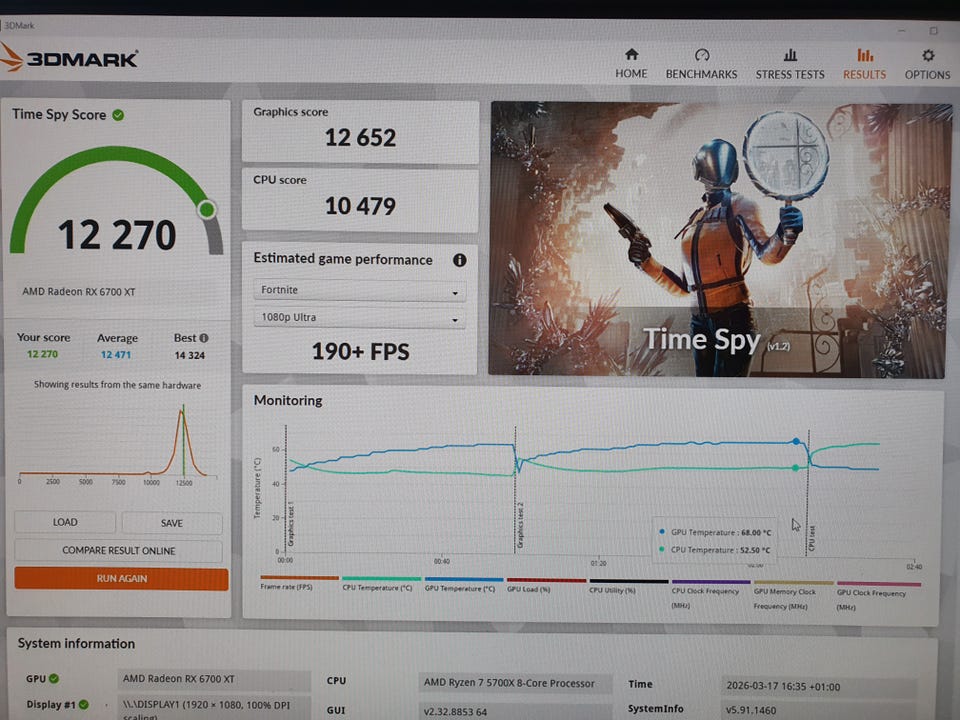The height and width of the screenshot is (720, 960).
Task: Toggle the GPU Temperature legend swatch
Action: (464, 579)
